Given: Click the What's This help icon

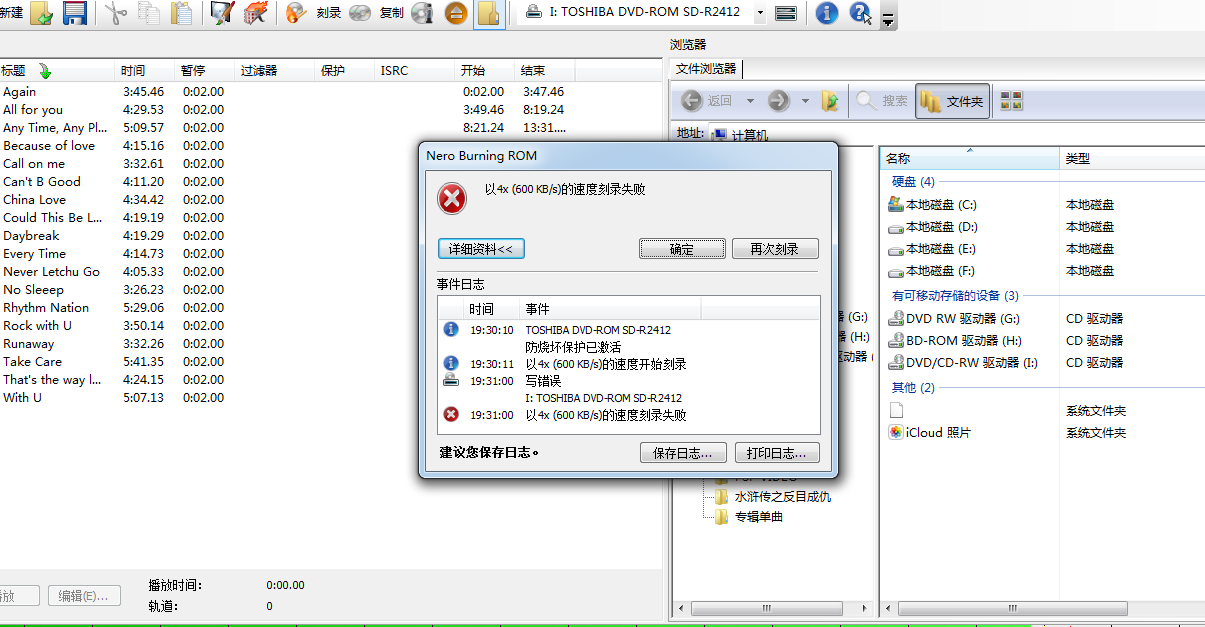Looking at the screenshot, I should [x=860, y=13].
